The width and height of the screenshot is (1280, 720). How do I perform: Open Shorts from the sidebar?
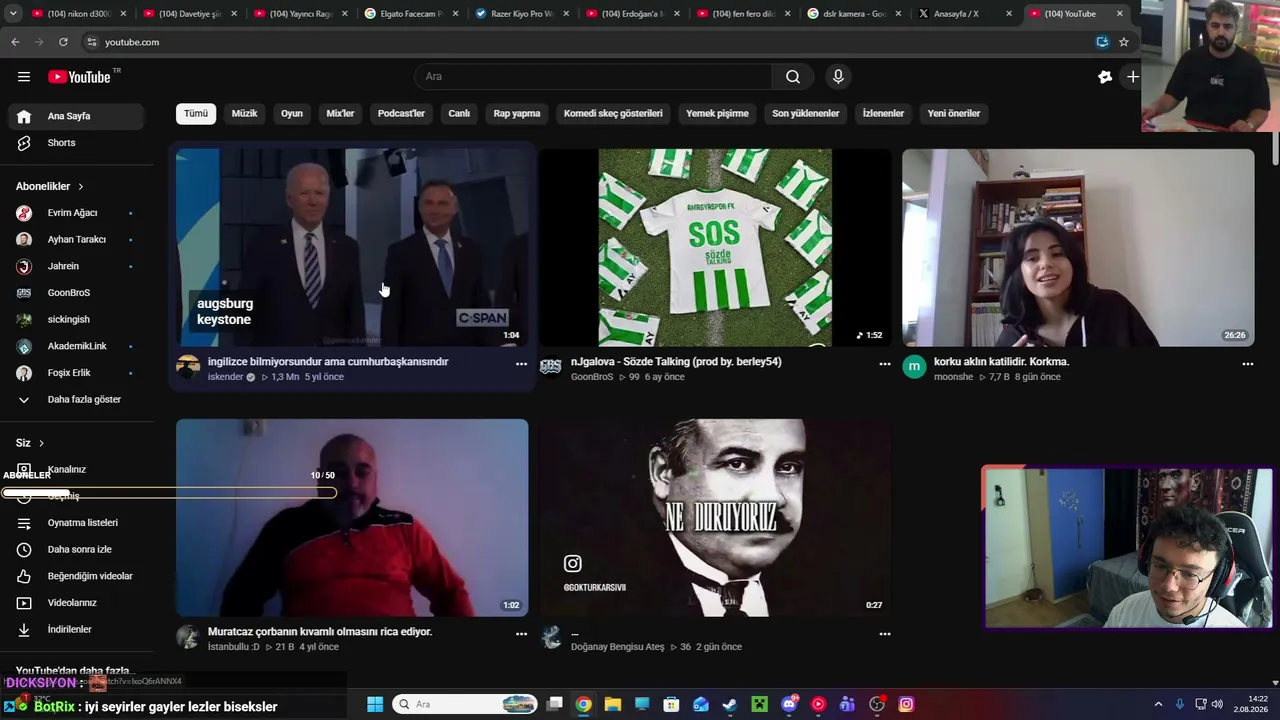(78, 143)
